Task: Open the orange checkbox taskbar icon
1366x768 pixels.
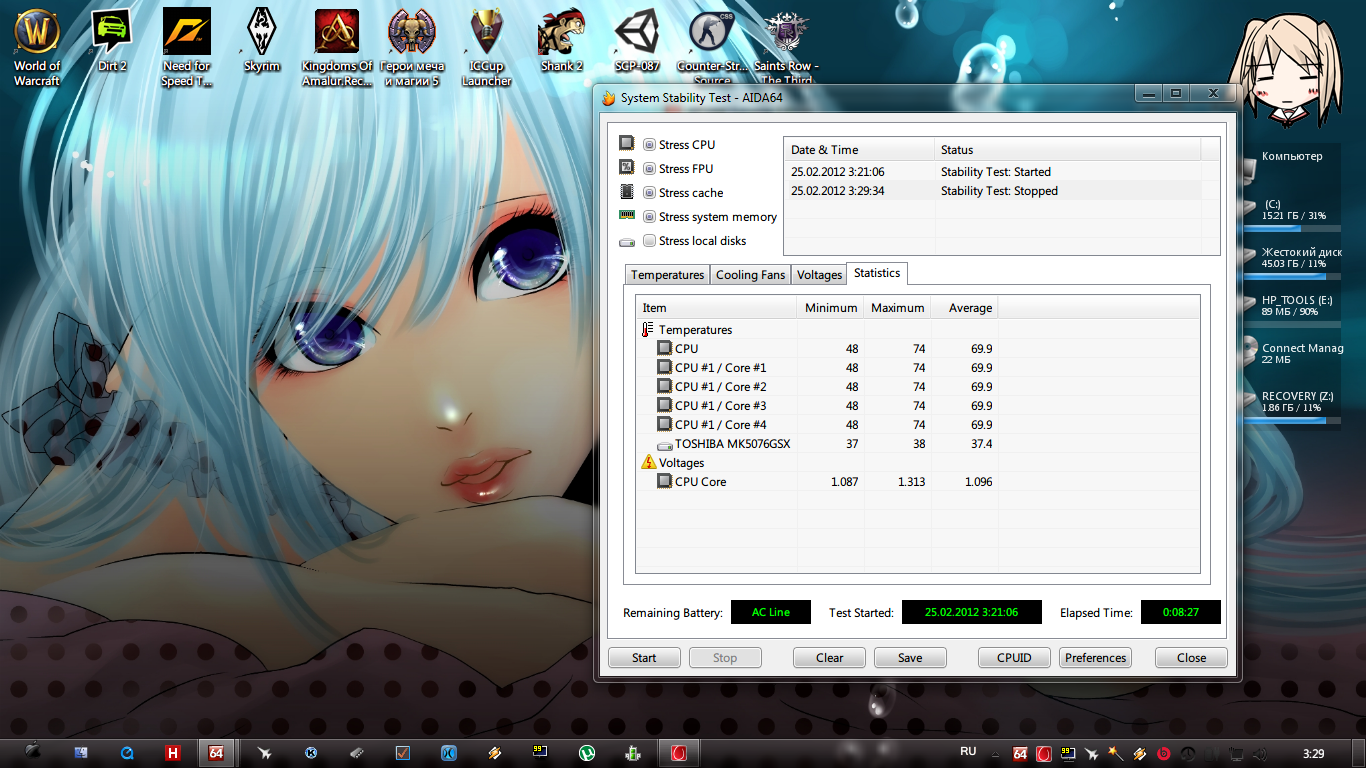Action: click(x=403, y=753)
